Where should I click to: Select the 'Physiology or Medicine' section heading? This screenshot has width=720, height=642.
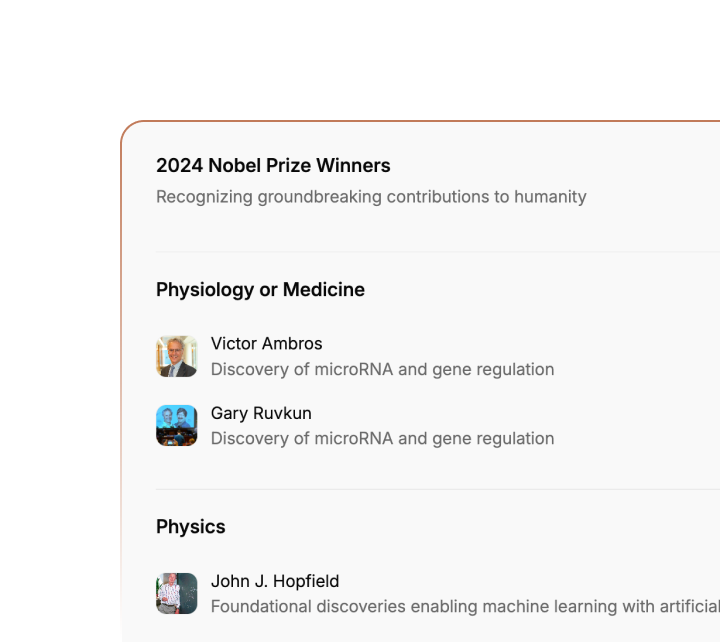coord(260,290)
